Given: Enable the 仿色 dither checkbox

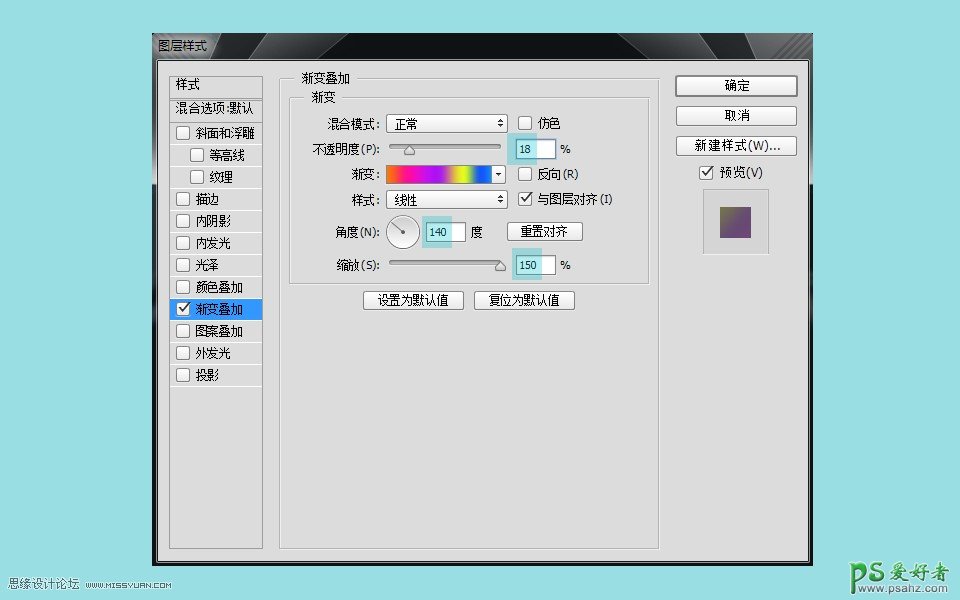Looking at the screenshot, I should [525, 123].
